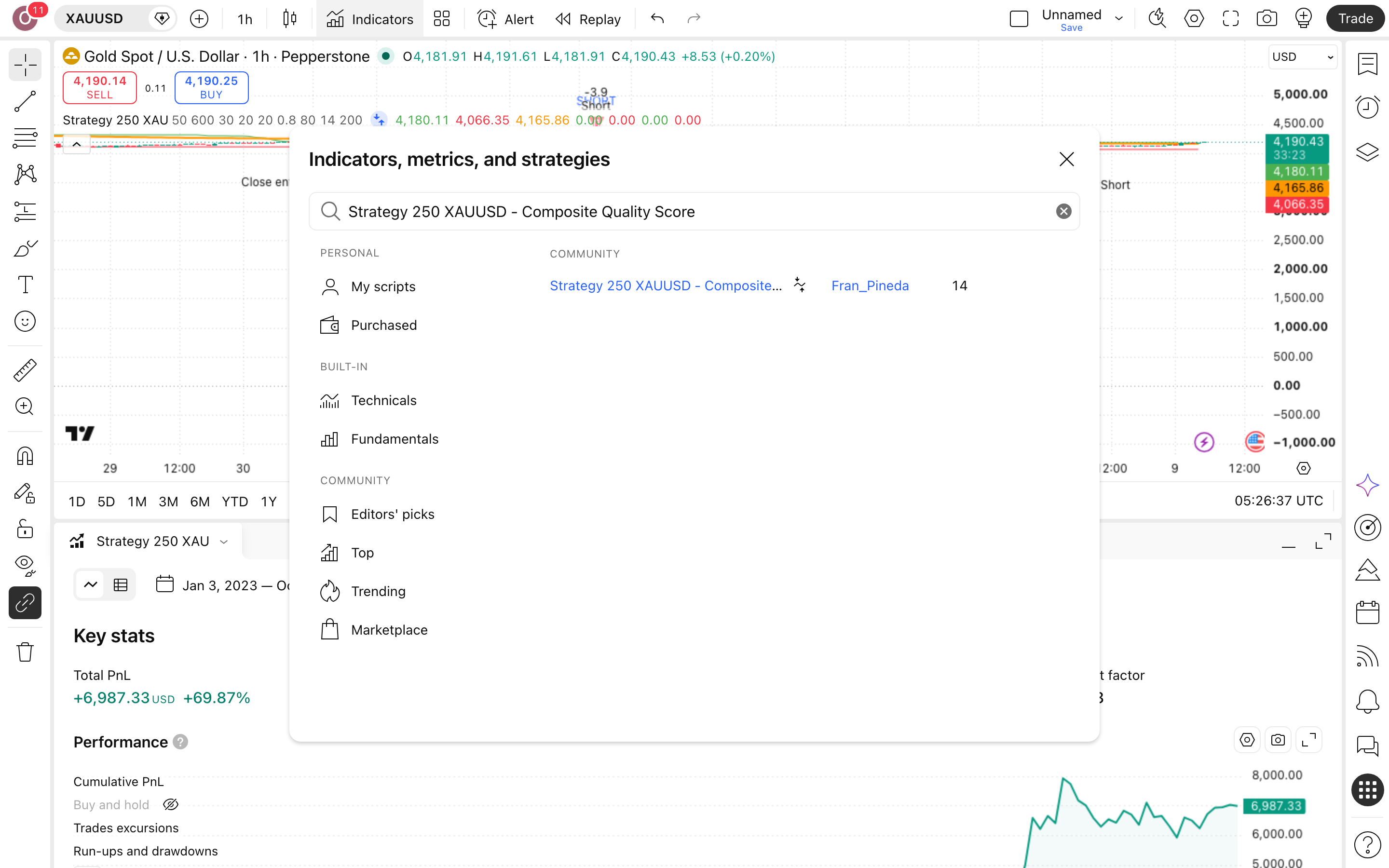Screen dimensions: 1389x868
Task: Open Fran_Pineda author profile link
Action: coord(870,285)
